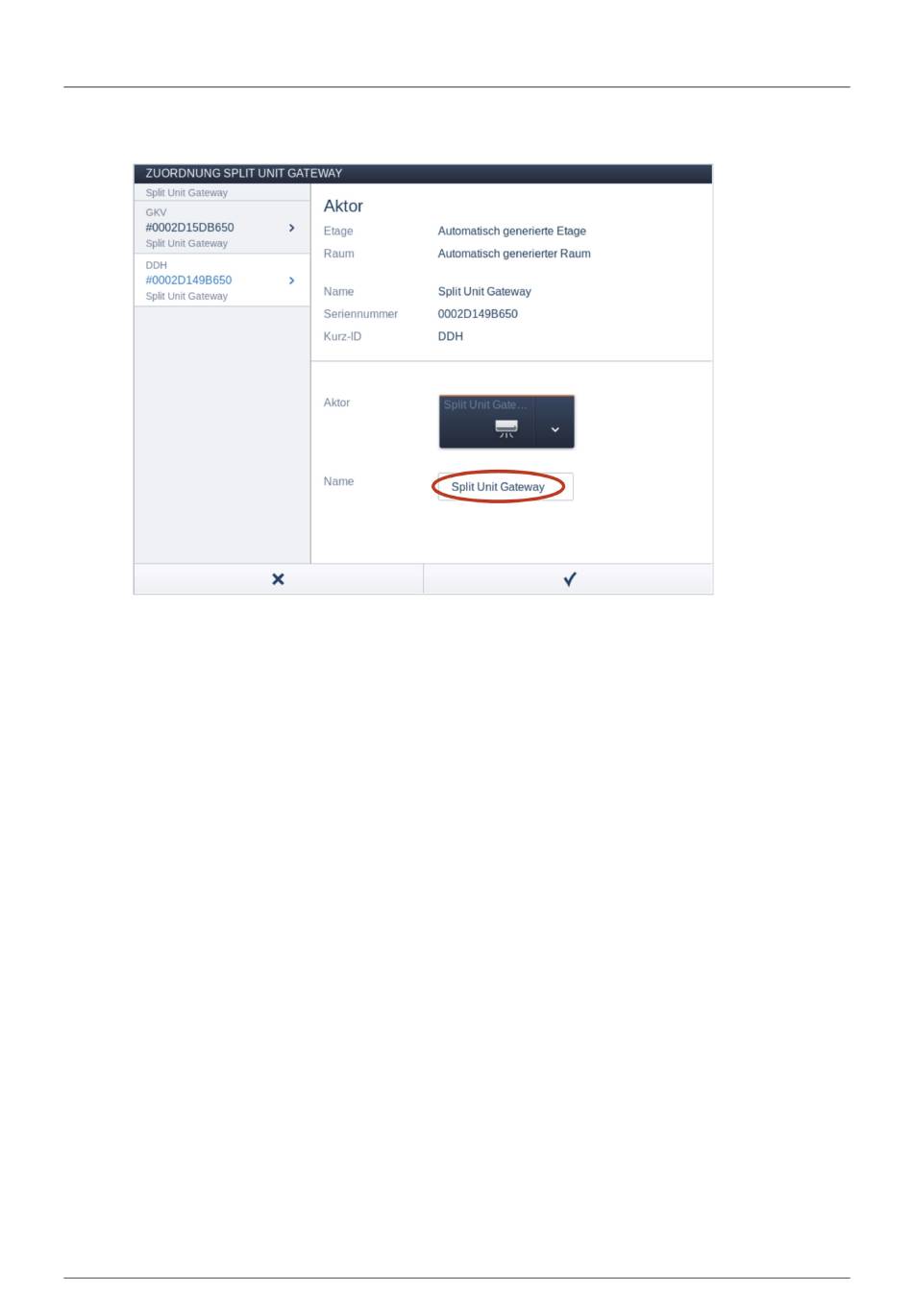
Task: Select device #0002D149B650 in the list
Action: 221,280
